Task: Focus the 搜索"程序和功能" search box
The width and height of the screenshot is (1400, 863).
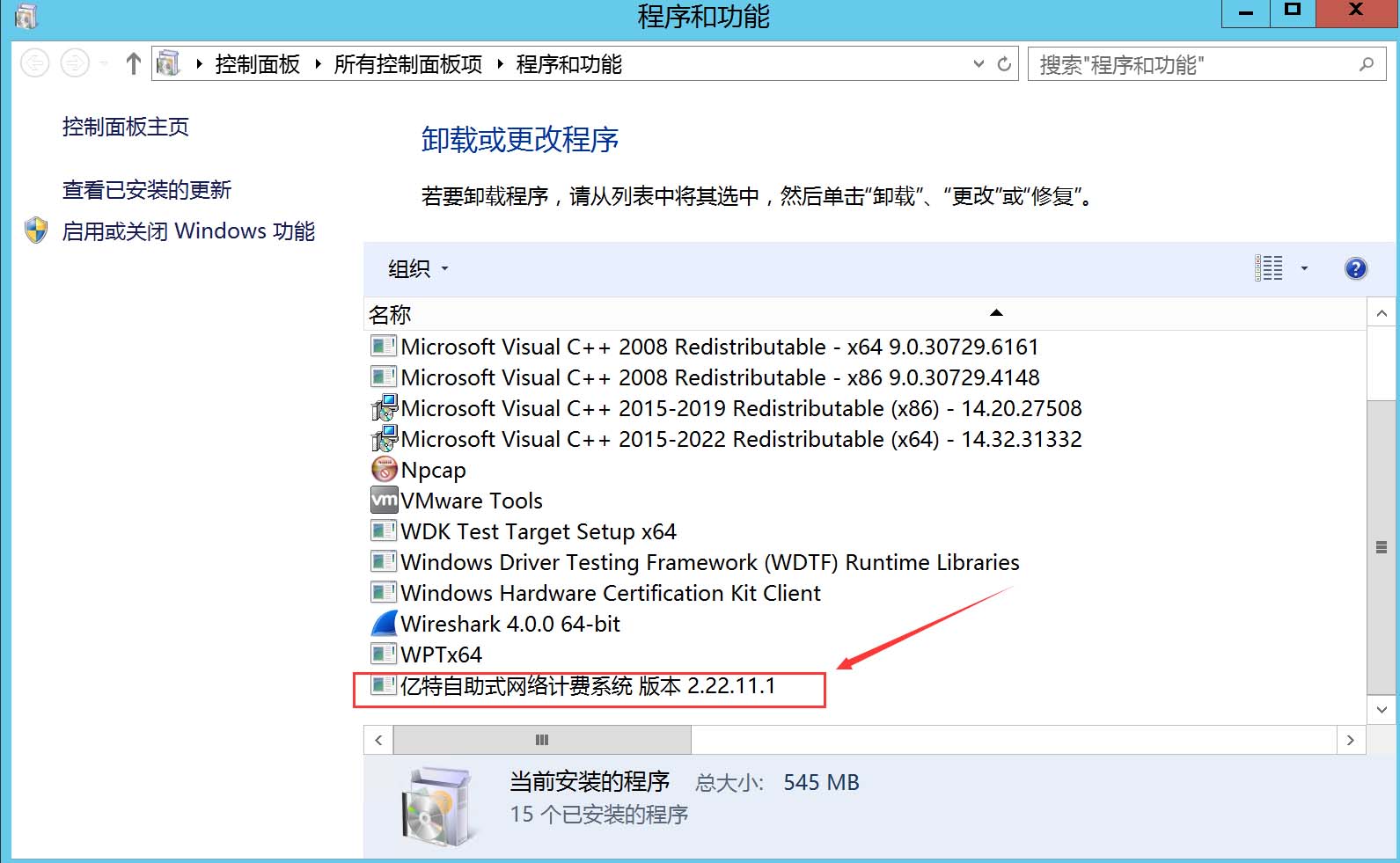Action: tap(1207, 64)
